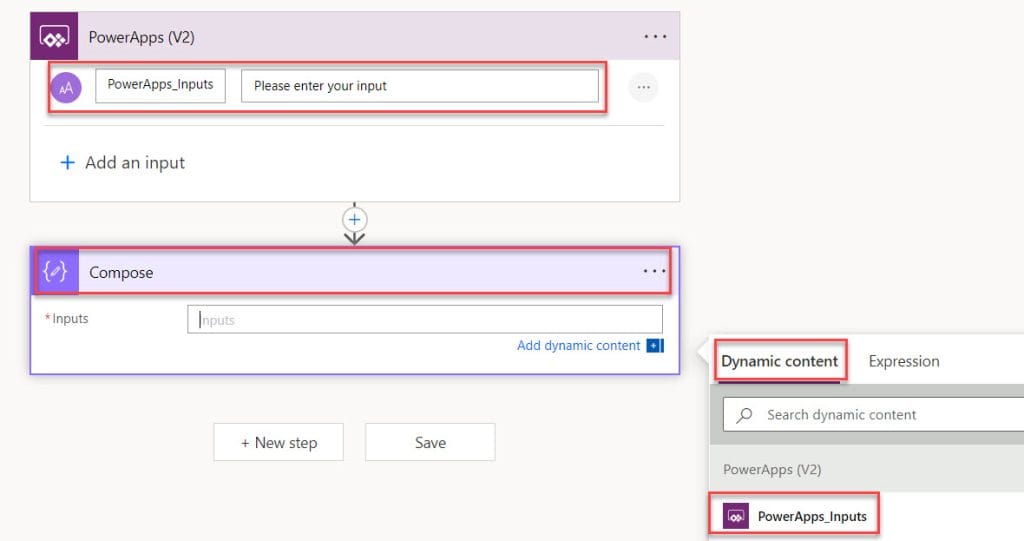1024x541 pixels.
Task: Collapse the PowerApps (V2) card header
Action: [x=355, y=37]
